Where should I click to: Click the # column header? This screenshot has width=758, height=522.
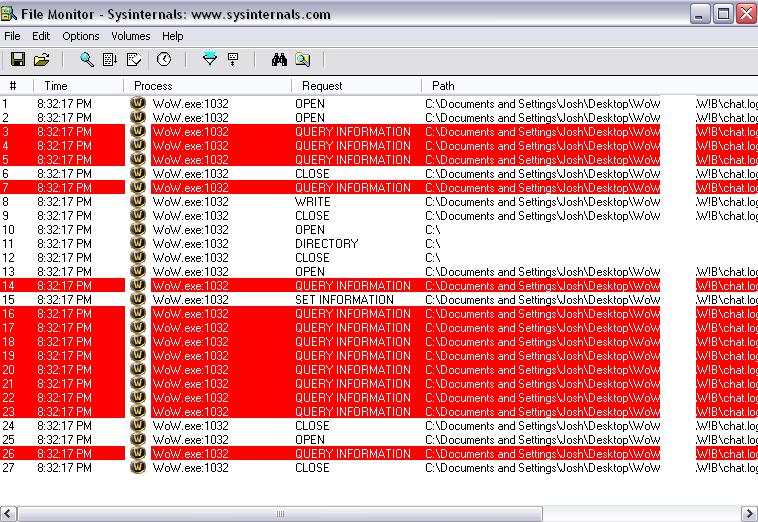[x=16, y=86]
